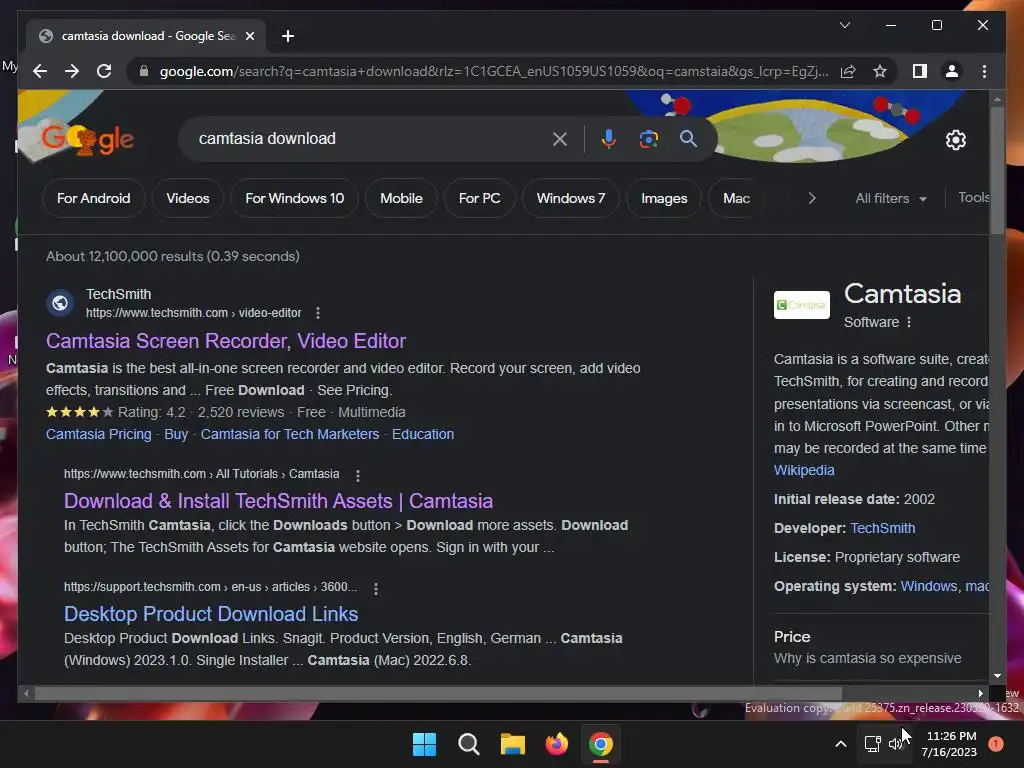
Task: Open Chrome three-dot menu
Action: [x=984, y=71]
